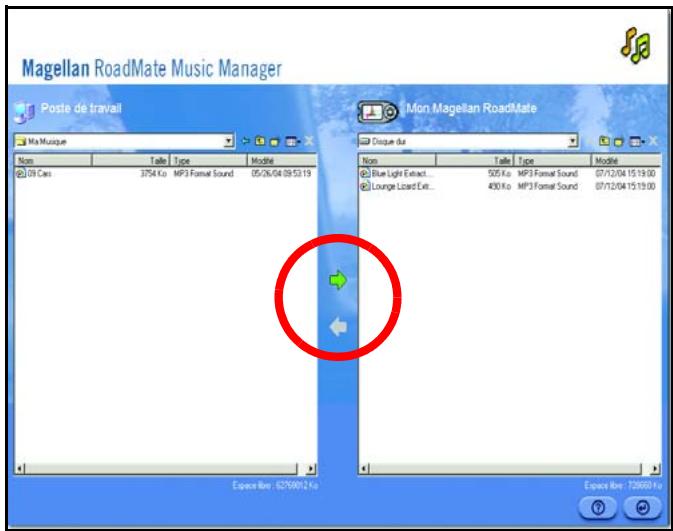Viewport: 673px width, 531px height.
Task: Select the Lounge Lizard Ext file name
Action: click(x=403, y=186)
